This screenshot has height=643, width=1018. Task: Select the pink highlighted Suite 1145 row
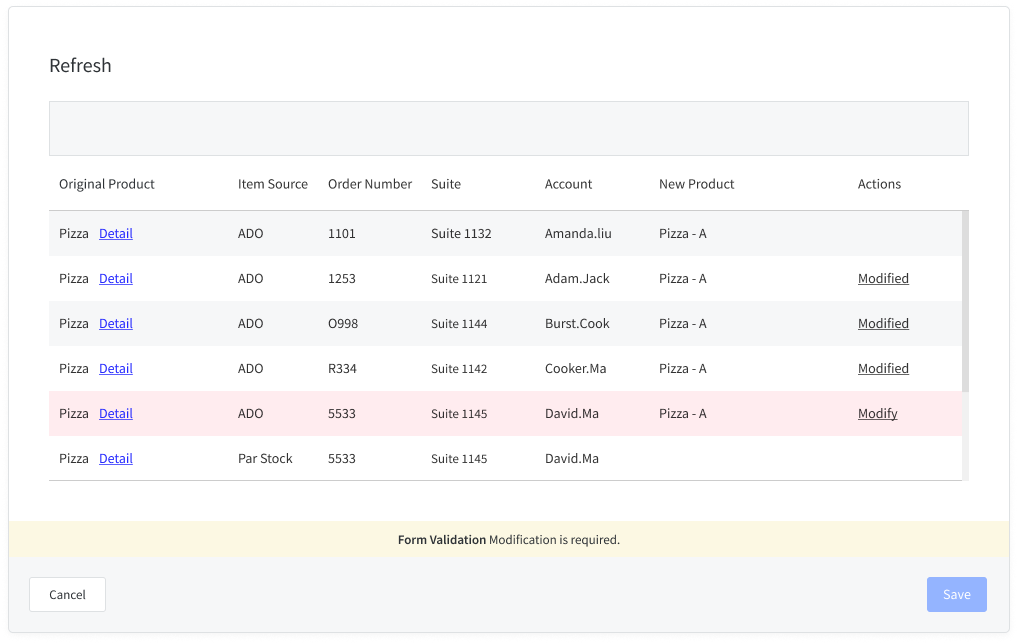[x=500, y=413]
